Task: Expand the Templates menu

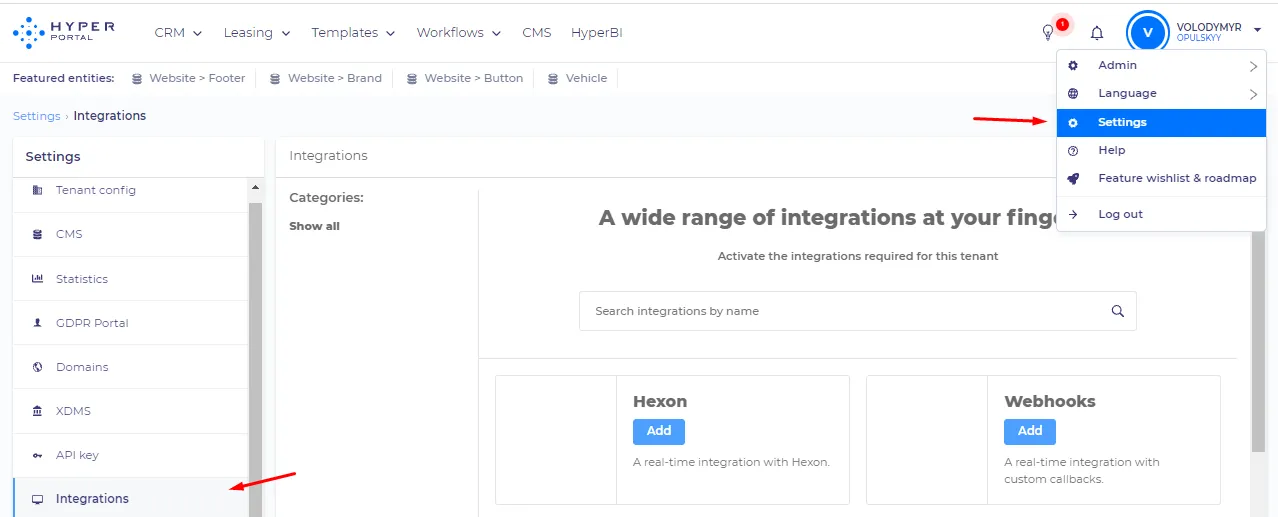Action: (x=353, y=33)
